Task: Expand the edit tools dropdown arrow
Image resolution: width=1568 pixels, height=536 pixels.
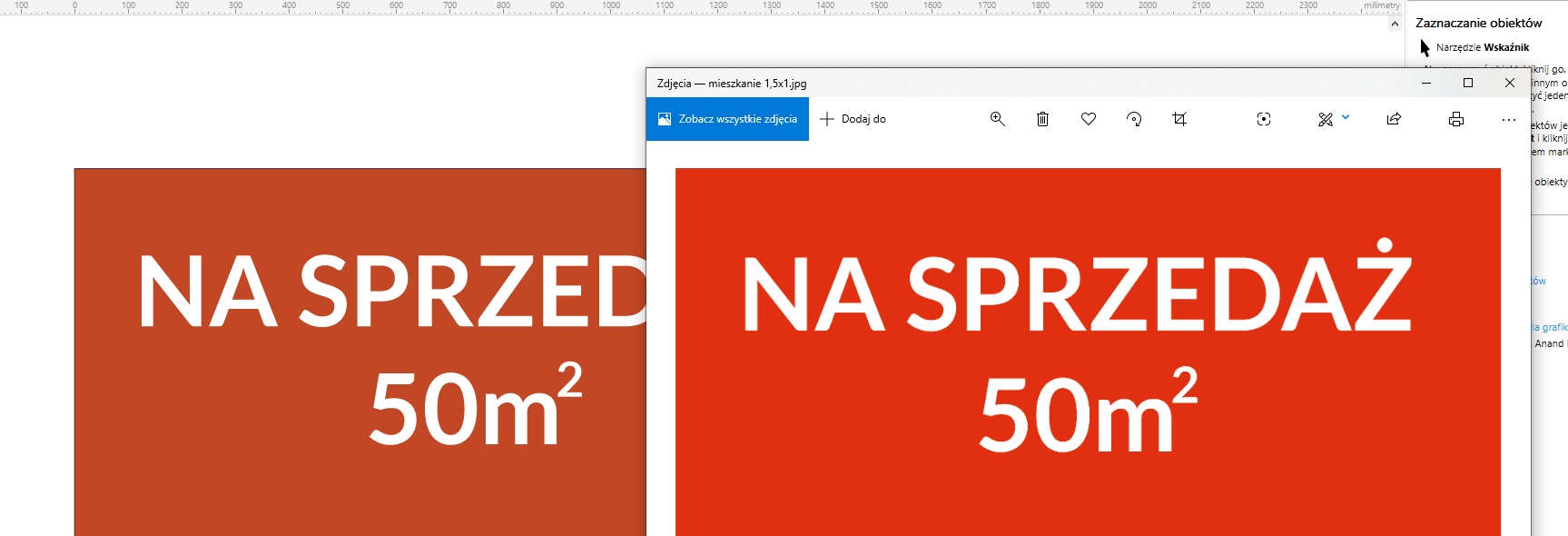Action: 1346,117
